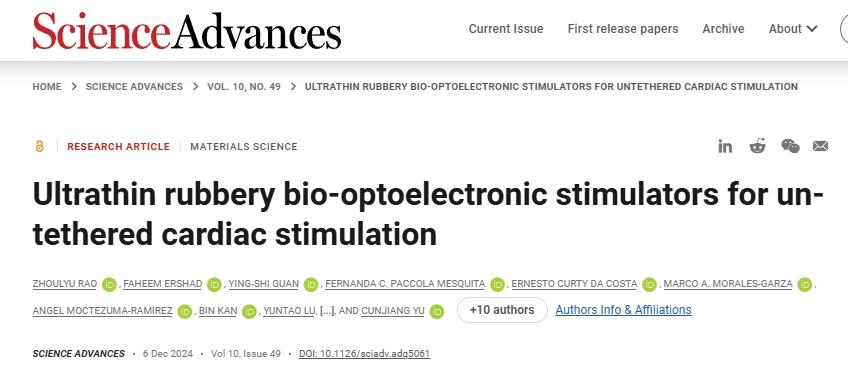Open the Current Issue menu item
The width and height of the screenshot is (848, 366).
(506, 29)
